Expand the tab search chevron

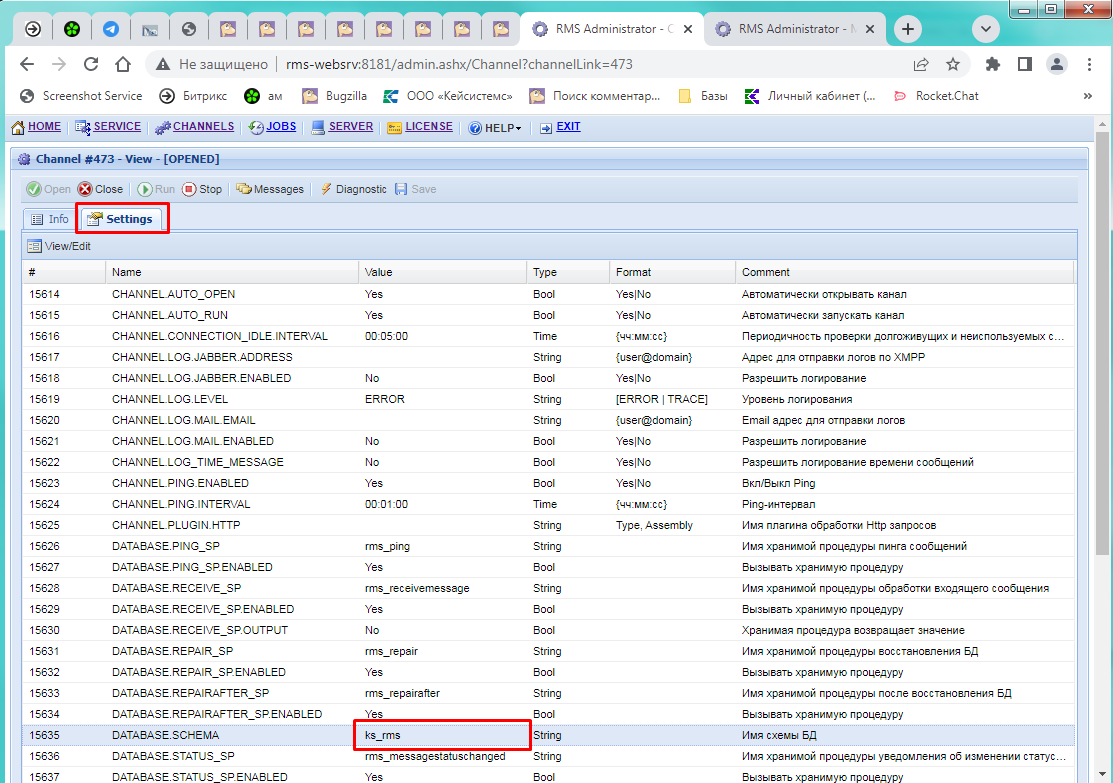click(985, 29)
